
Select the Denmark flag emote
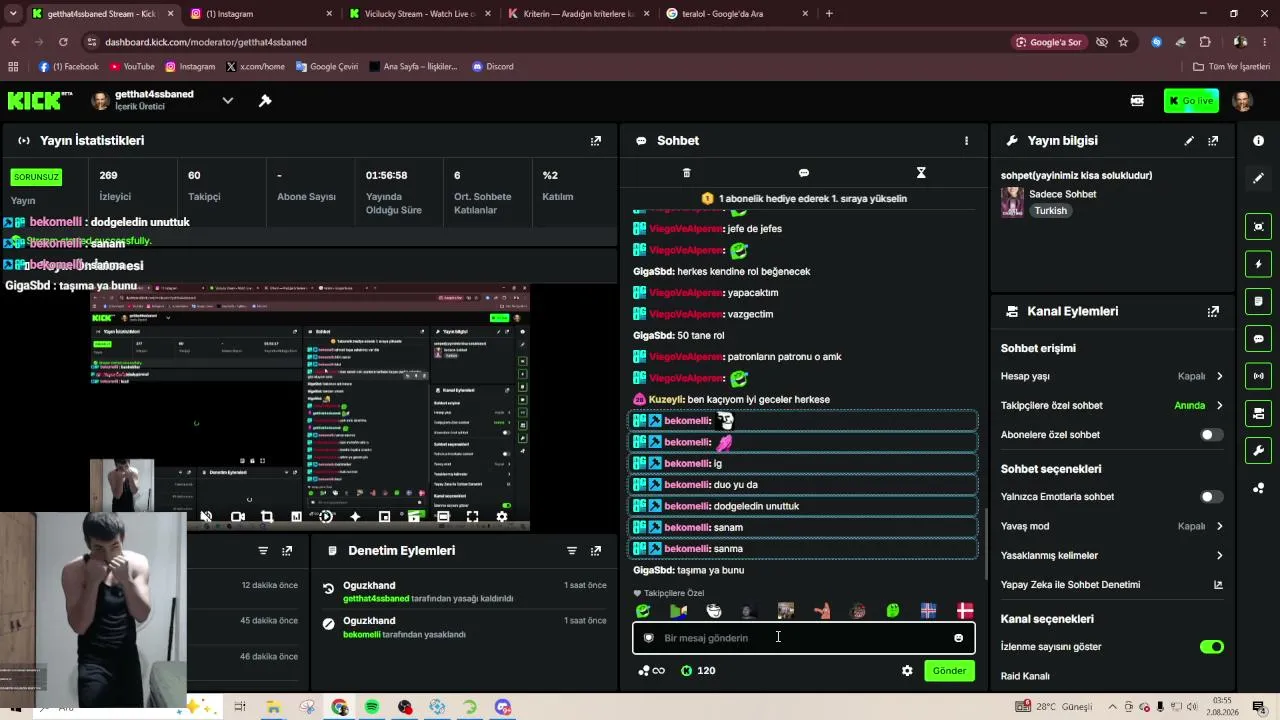(965, 611)
